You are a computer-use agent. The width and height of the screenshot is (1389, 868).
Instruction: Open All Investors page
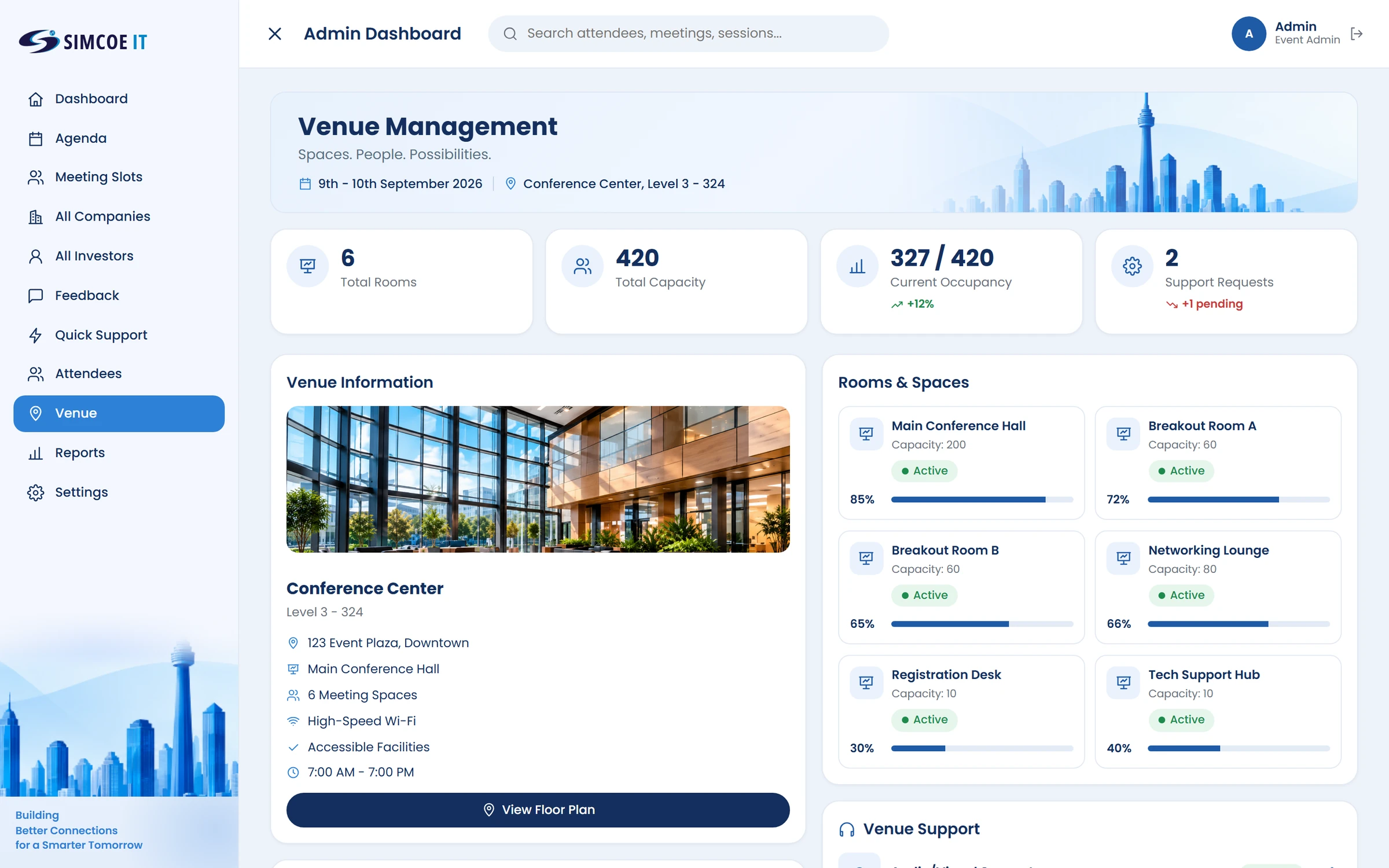tap(119, 256)
